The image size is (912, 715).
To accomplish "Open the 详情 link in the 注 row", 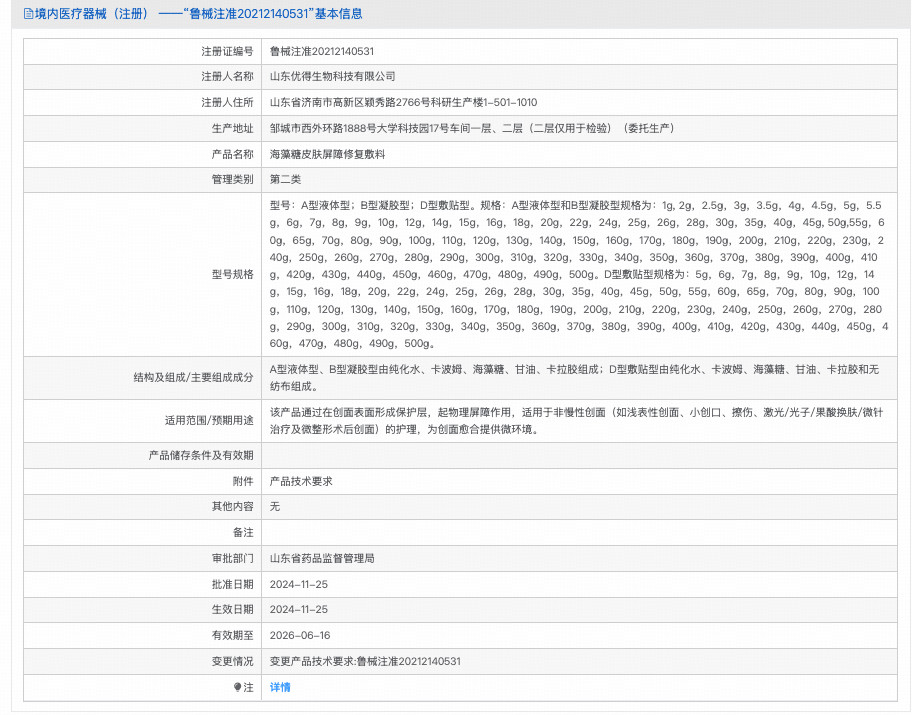I will pos(279,688).
